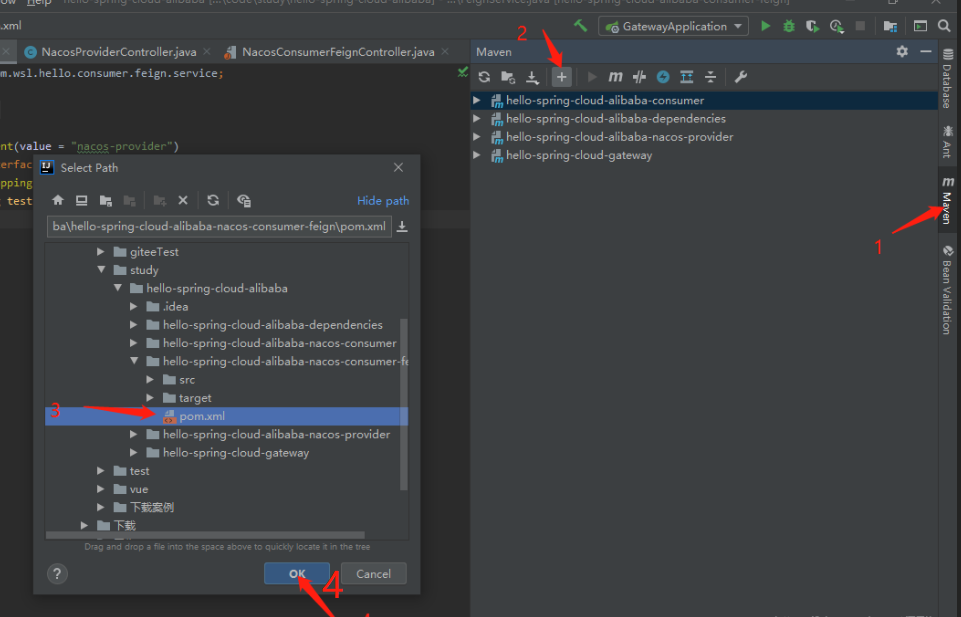Jump to project directory in Select Path
The width and height of the screenshot is (961, 617).
point(105,200)
